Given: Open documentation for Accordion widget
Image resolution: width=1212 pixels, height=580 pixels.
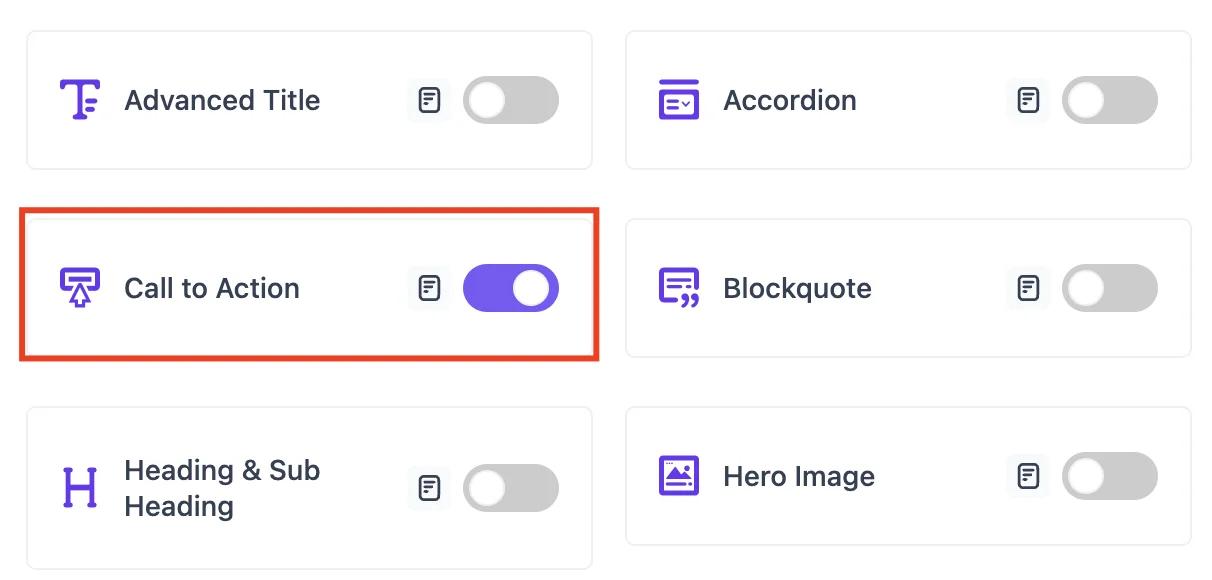Looking at the screenshot, I should [x=1027, y=99].
